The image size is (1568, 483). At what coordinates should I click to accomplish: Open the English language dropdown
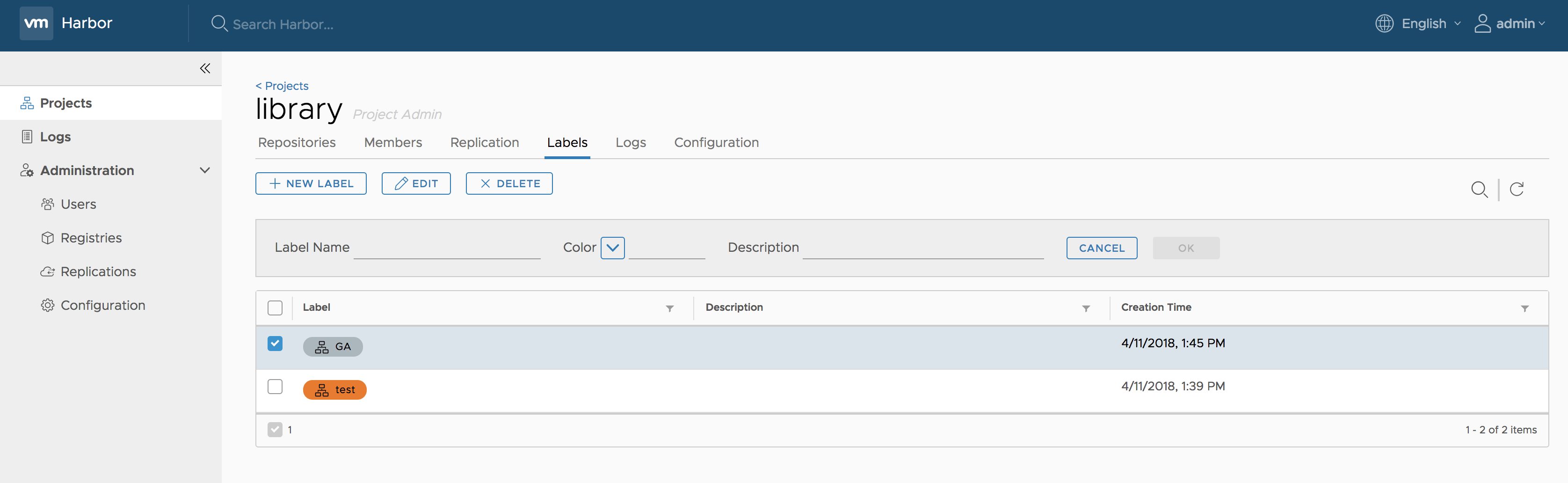click(1430, 23)
